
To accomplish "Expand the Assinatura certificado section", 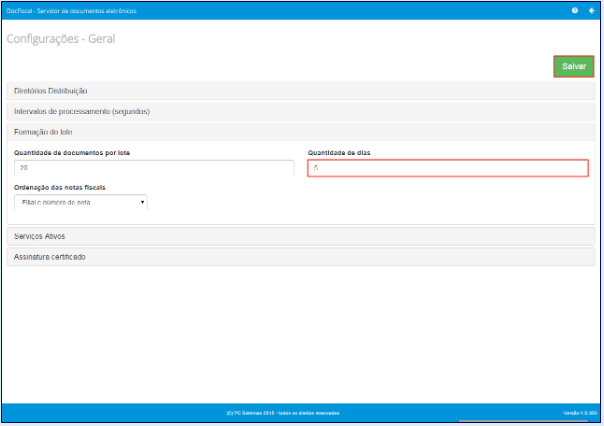I will tap(301, 257).
